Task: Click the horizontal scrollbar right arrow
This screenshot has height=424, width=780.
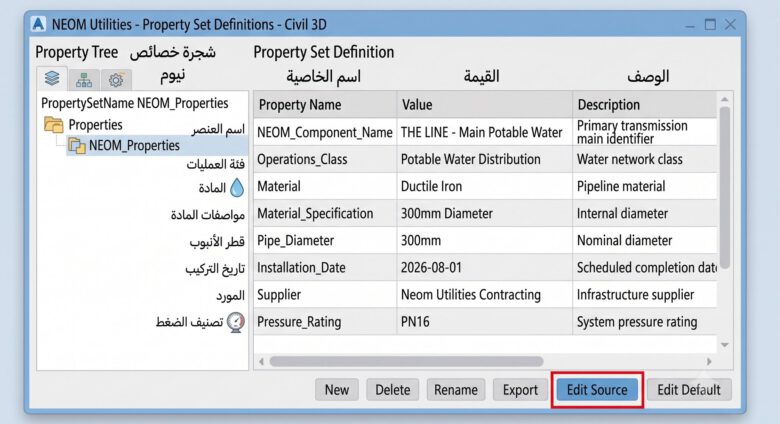Action: coord(709,361)
